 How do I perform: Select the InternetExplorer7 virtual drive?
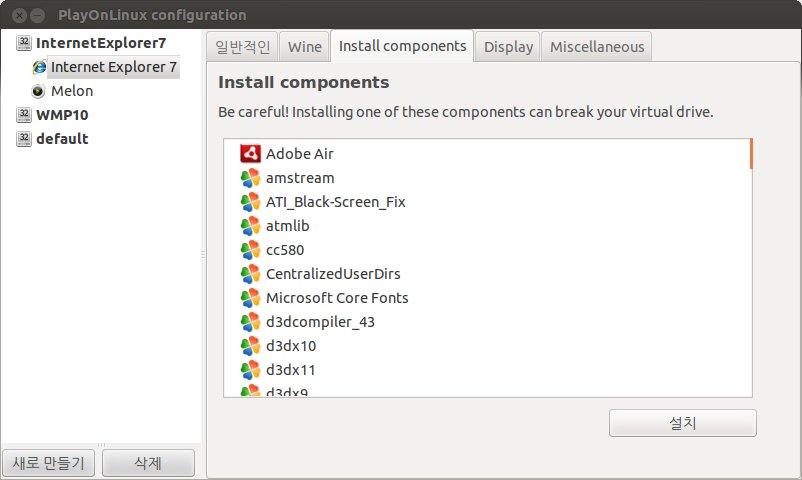101,43
